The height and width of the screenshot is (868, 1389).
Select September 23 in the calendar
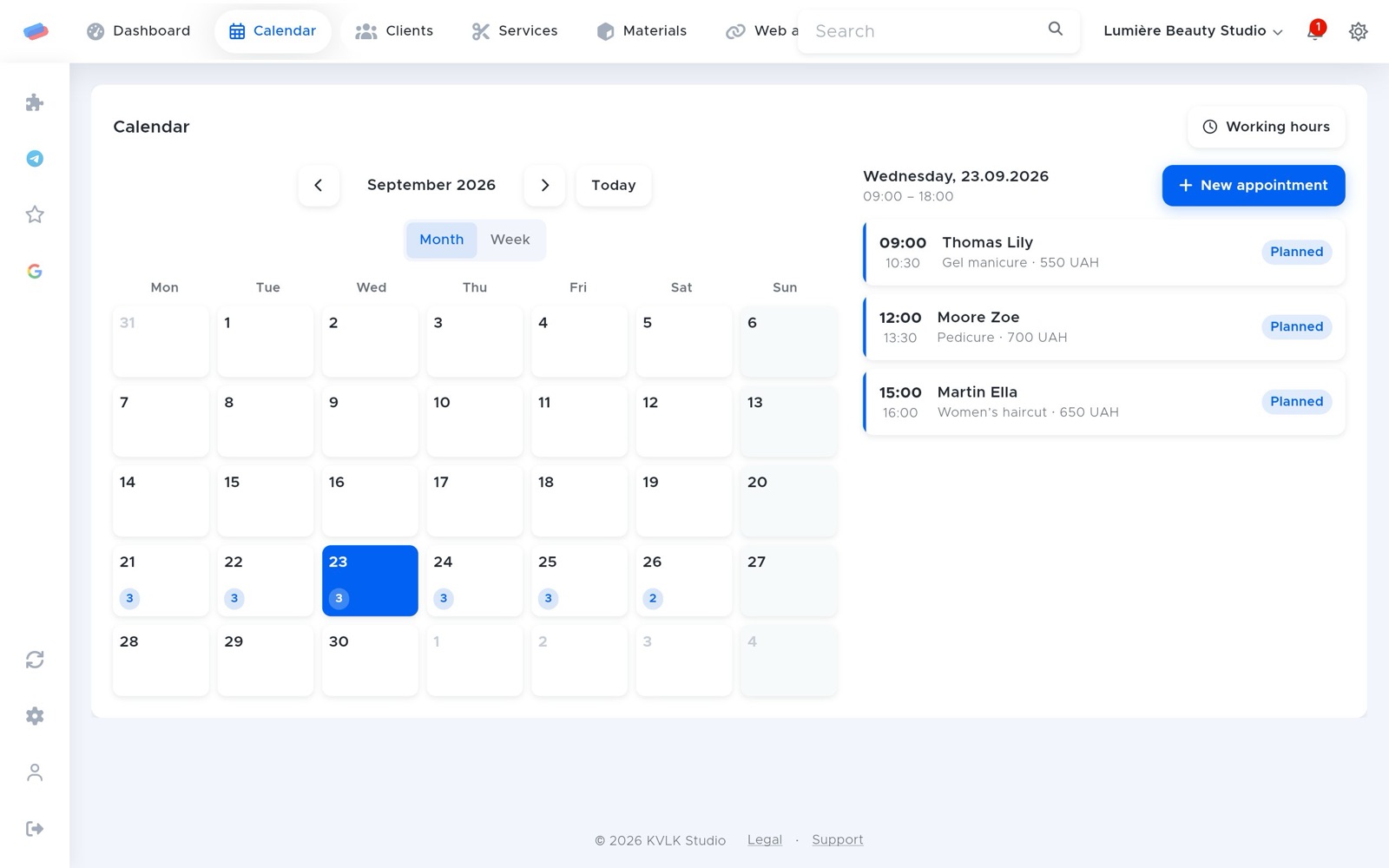point(370,581)
